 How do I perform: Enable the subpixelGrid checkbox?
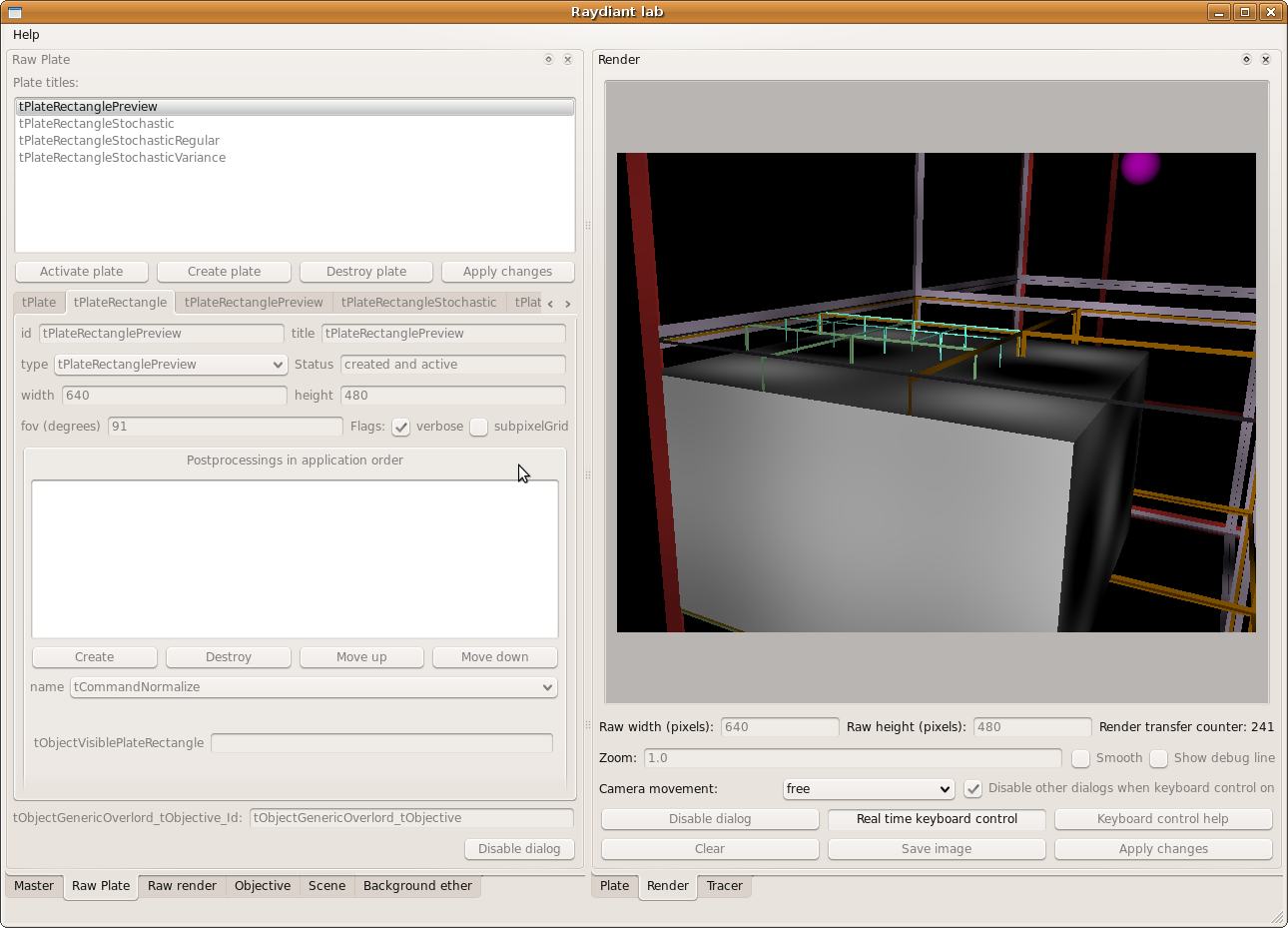pos(479,427)
